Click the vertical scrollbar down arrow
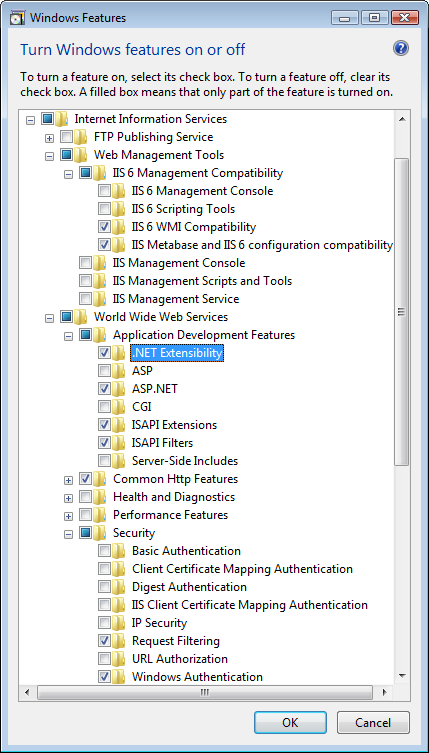 click(x=402, y=676)
